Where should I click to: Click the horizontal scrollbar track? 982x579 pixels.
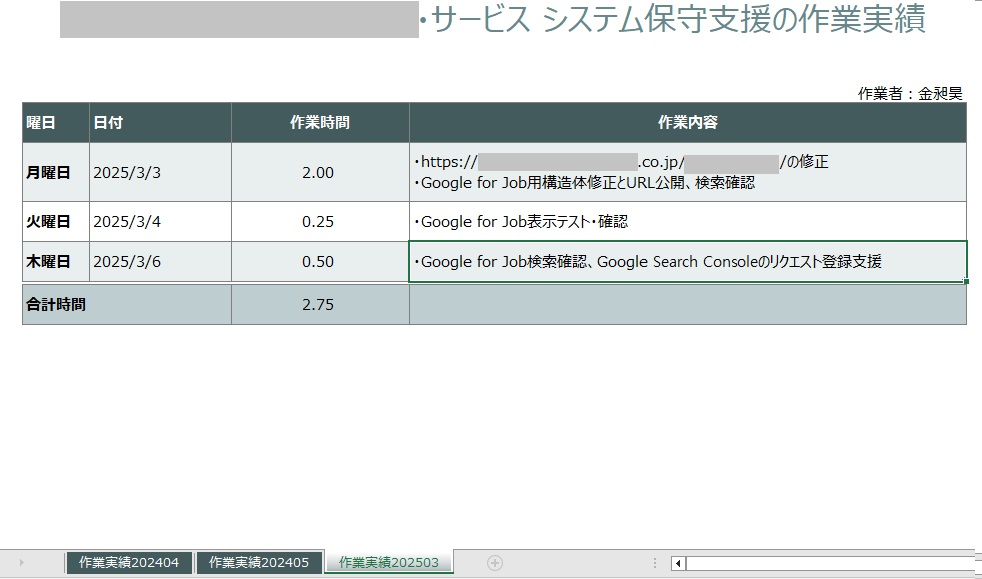[x=830, y=563]
